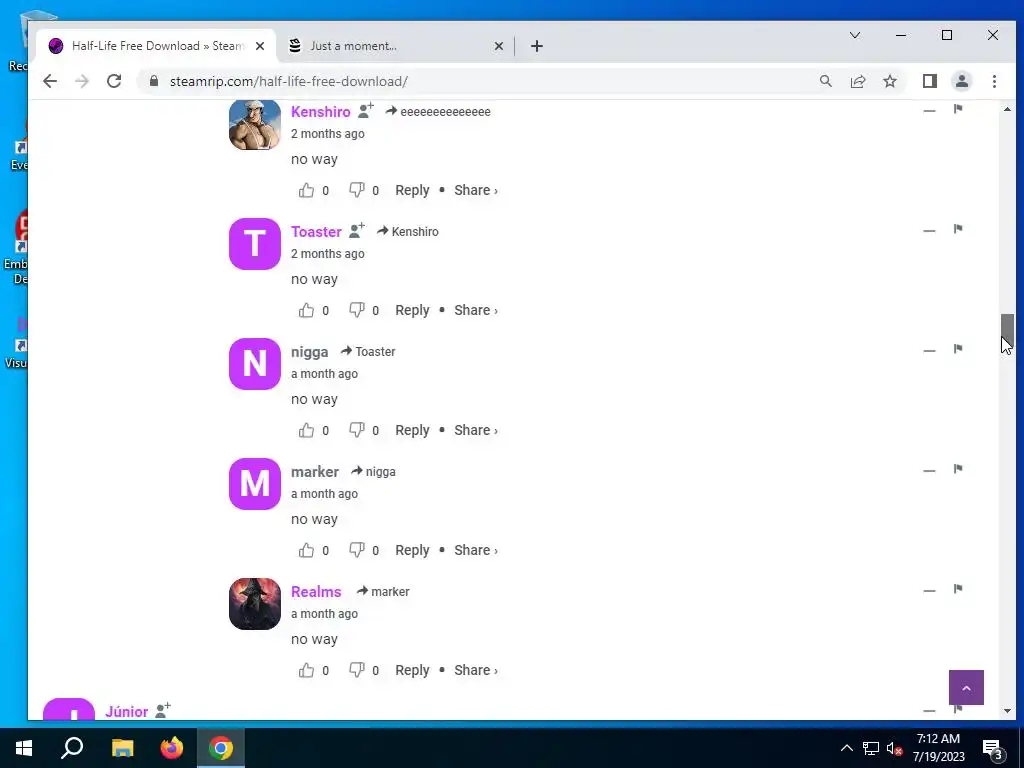Open Chrome tab search chevron
This screenshot has width=1024, height=768.
[855, 35]
